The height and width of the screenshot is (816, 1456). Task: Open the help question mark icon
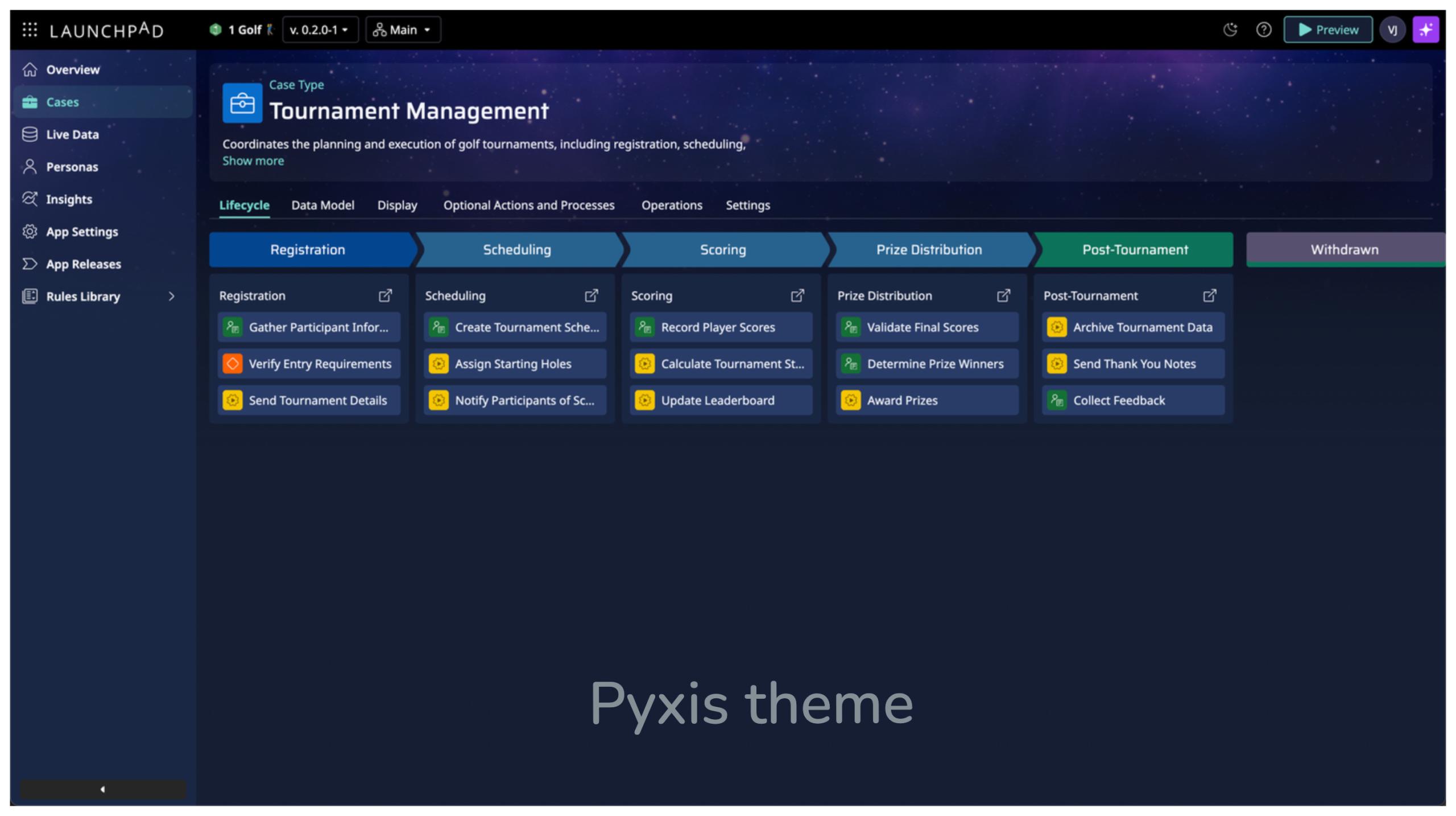pyautogui.click(x=1264, y=30)
